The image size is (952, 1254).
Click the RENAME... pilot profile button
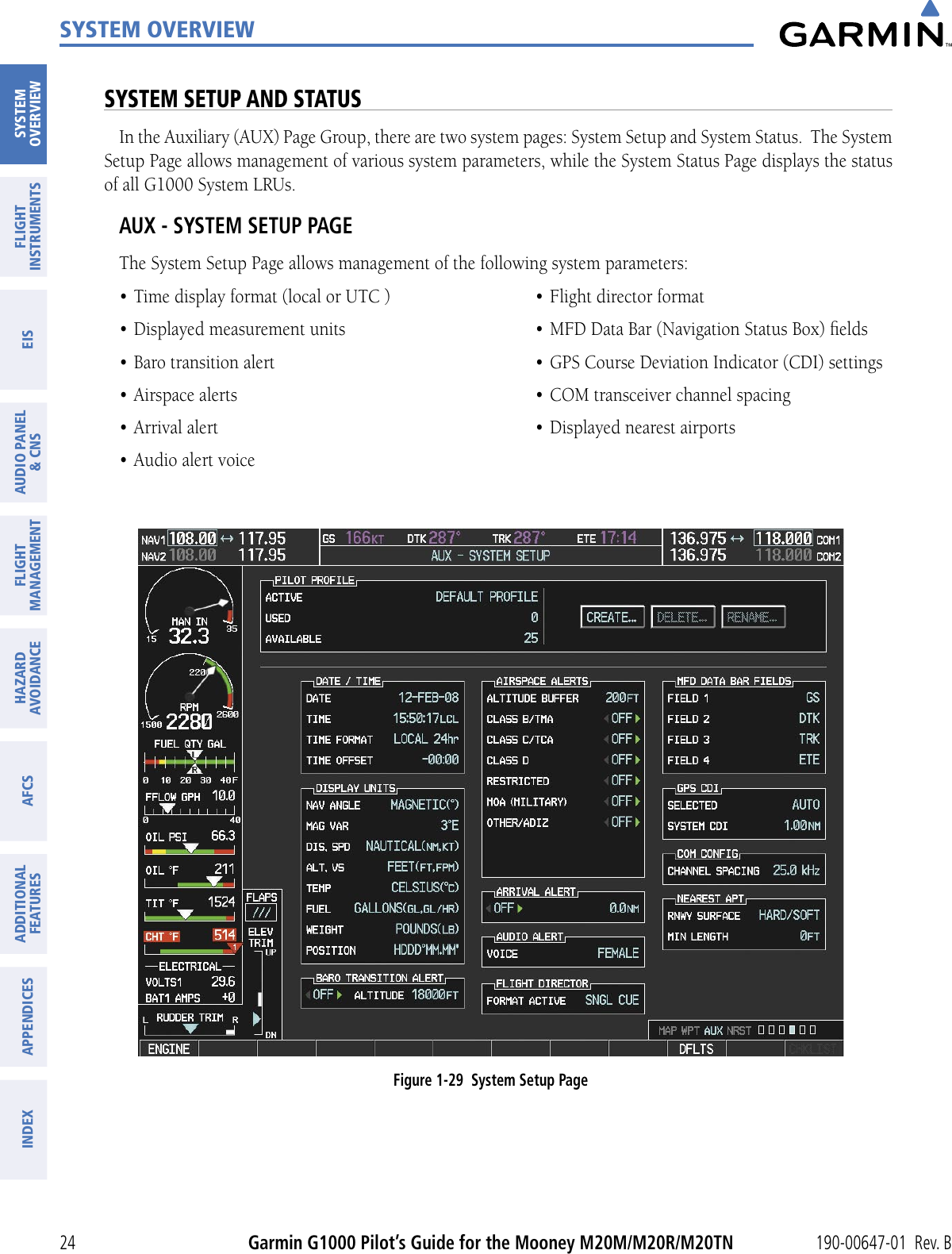[753, 617]
